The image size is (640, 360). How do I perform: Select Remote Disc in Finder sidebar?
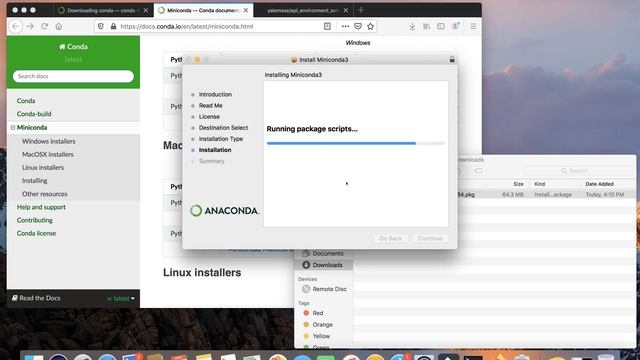[325, 289]
